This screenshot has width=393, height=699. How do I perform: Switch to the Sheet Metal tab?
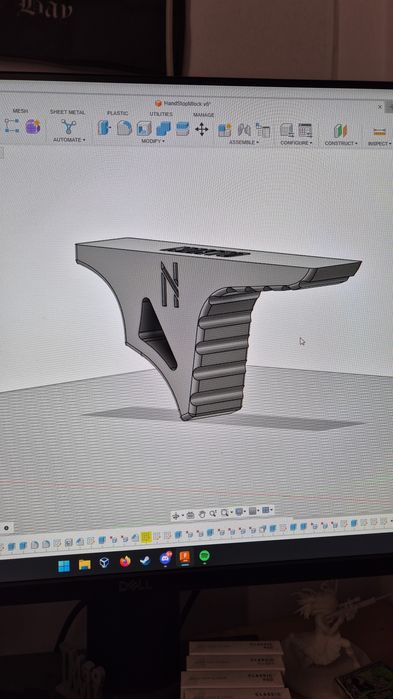coord(67,112)
